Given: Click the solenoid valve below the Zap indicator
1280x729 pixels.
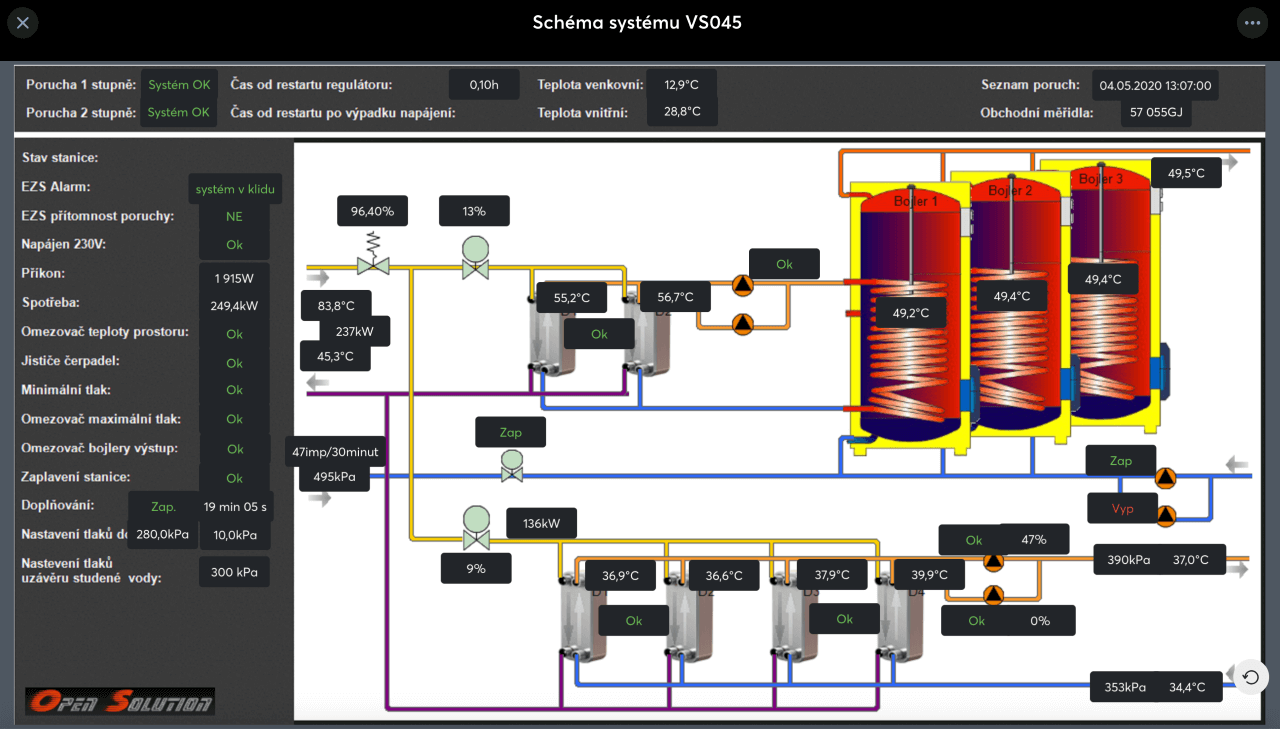Looking at the screenshot, I should pos(511,466).
